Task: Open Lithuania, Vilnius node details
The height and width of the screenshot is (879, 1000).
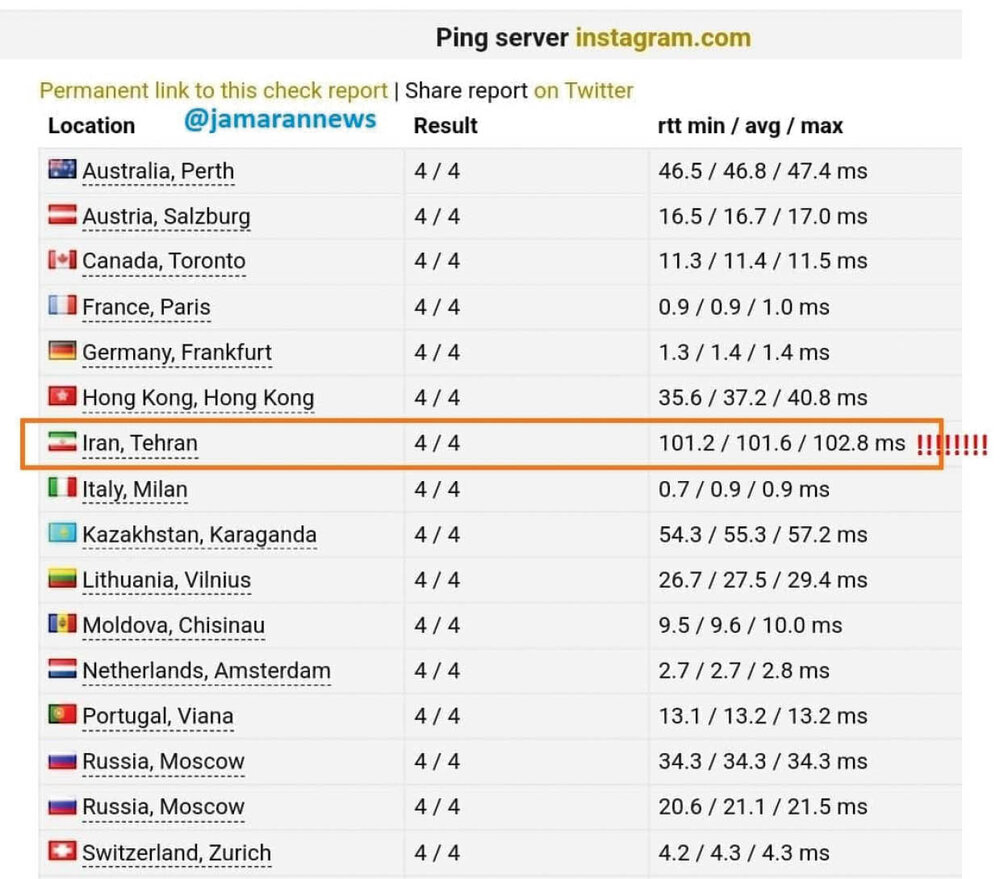Action: (166, 580)
